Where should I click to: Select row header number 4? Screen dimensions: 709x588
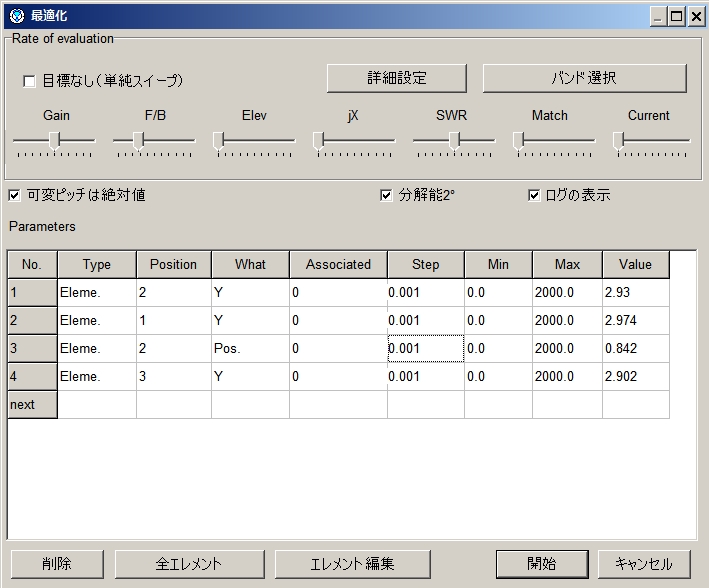(x=33, y=377)
